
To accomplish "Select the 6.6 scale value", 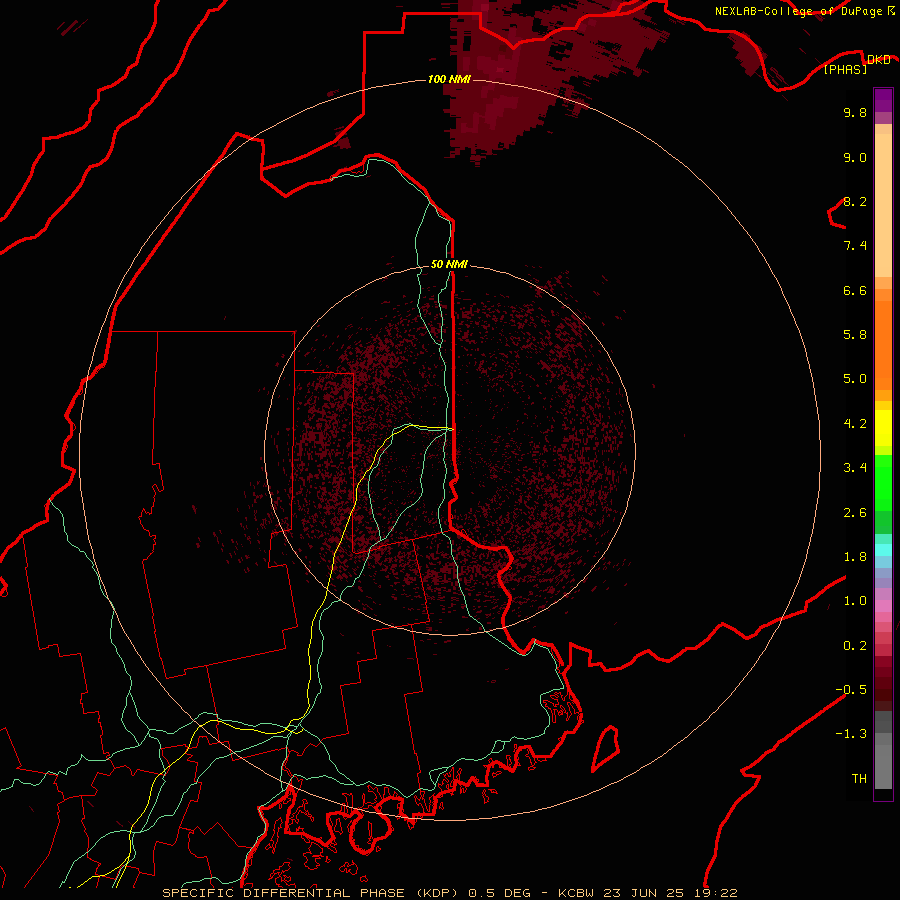I will (855, 290).
